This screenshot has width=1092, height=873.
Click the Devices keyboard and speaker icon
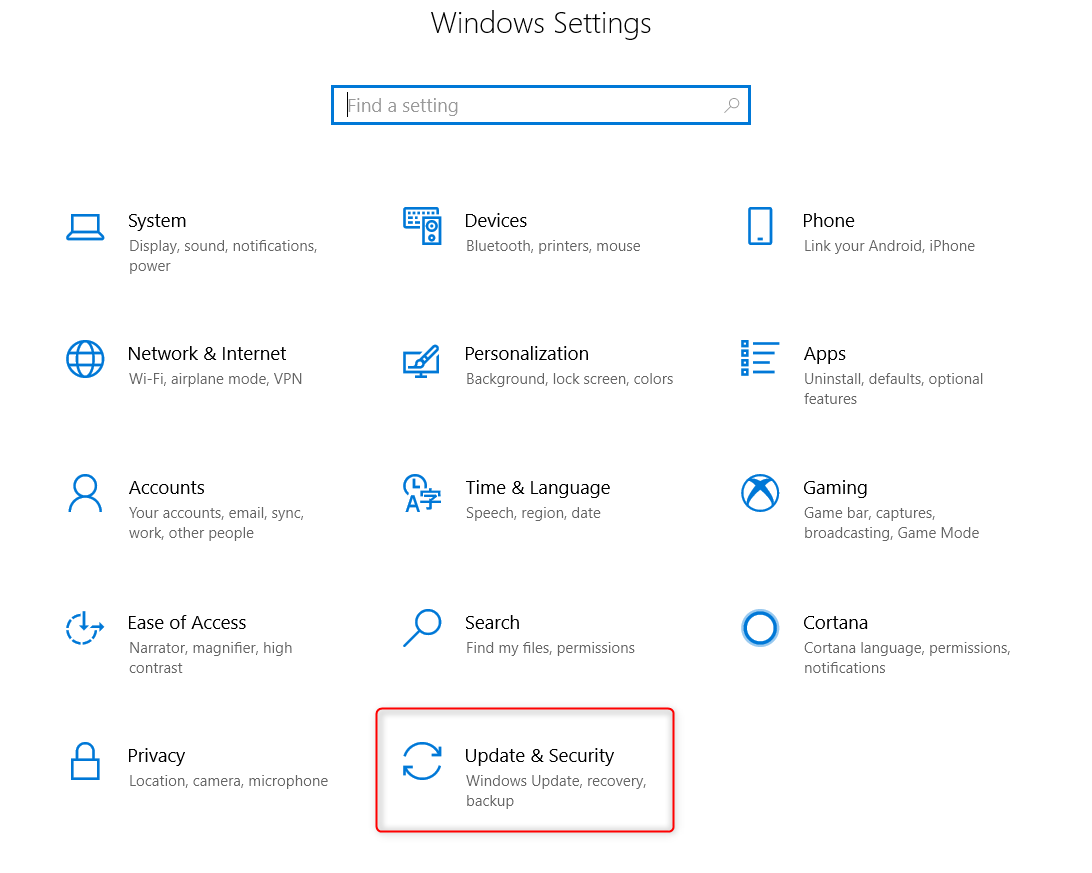422,226
